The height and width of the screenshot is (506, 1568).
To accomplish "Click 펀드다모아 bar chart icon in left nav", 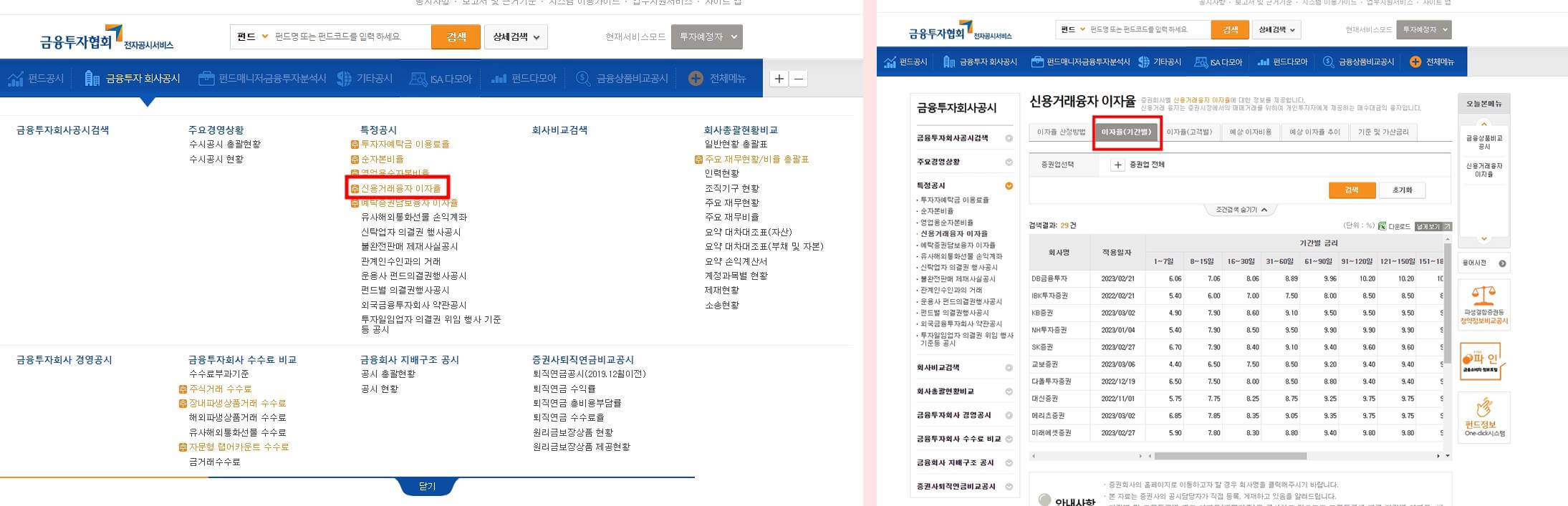I will point(499,79).
